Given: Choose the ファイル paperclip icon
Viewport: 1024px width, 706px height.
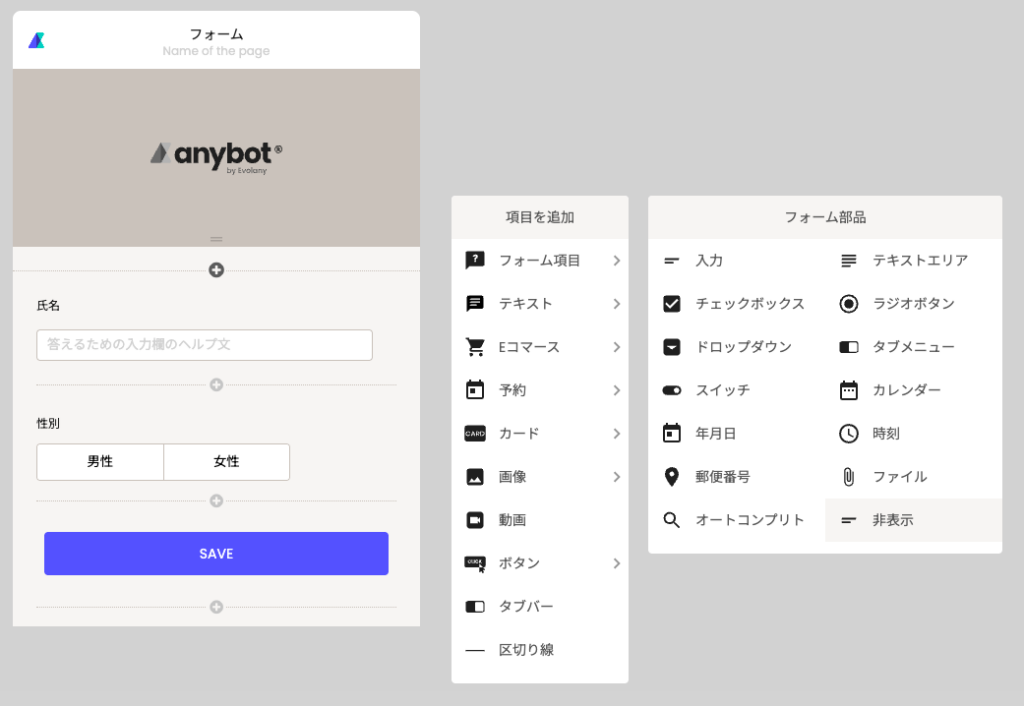Looking at the screenshot, I should point(848,477).
